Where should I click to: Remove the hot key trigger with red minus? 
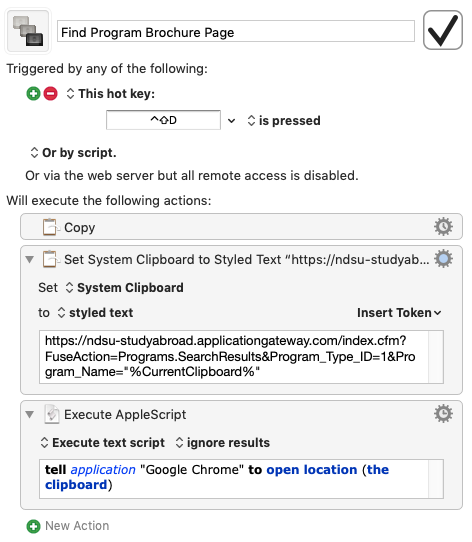click(x=50, y=94)
